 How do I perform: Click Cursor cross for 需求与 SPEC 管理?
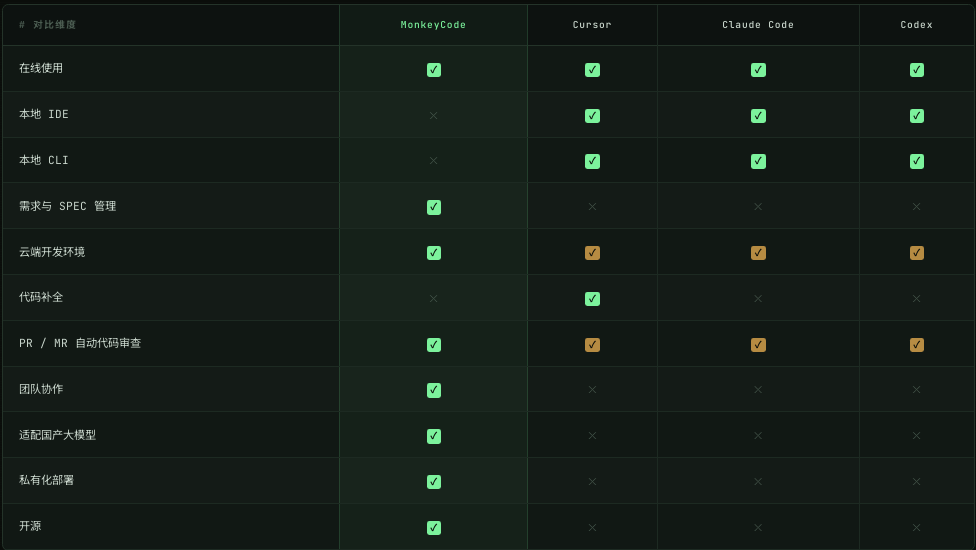click(592, 207)
